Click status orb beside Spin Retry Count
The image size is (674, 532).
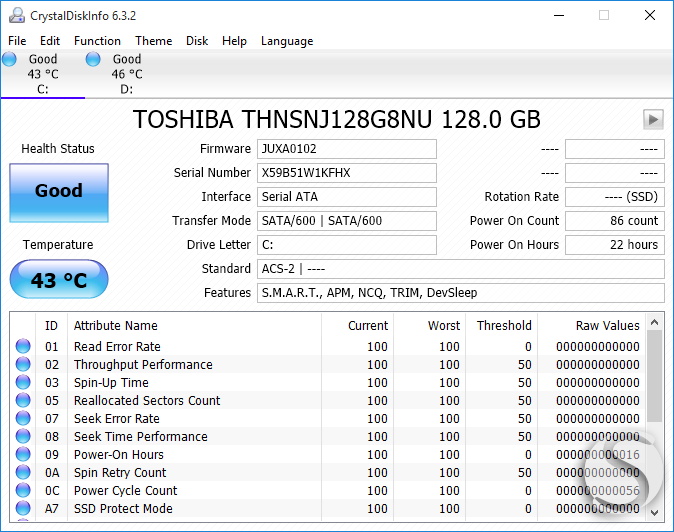click(x=23, y=472)
